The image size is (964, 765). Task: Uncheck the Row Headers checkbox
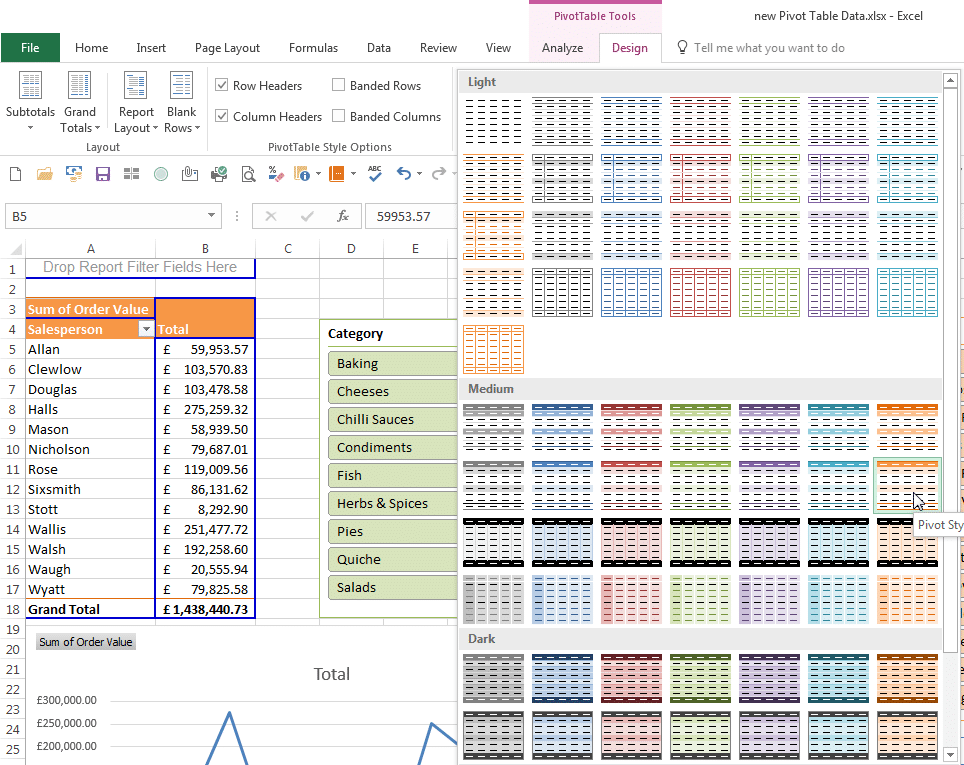click(x=222, y=86)
